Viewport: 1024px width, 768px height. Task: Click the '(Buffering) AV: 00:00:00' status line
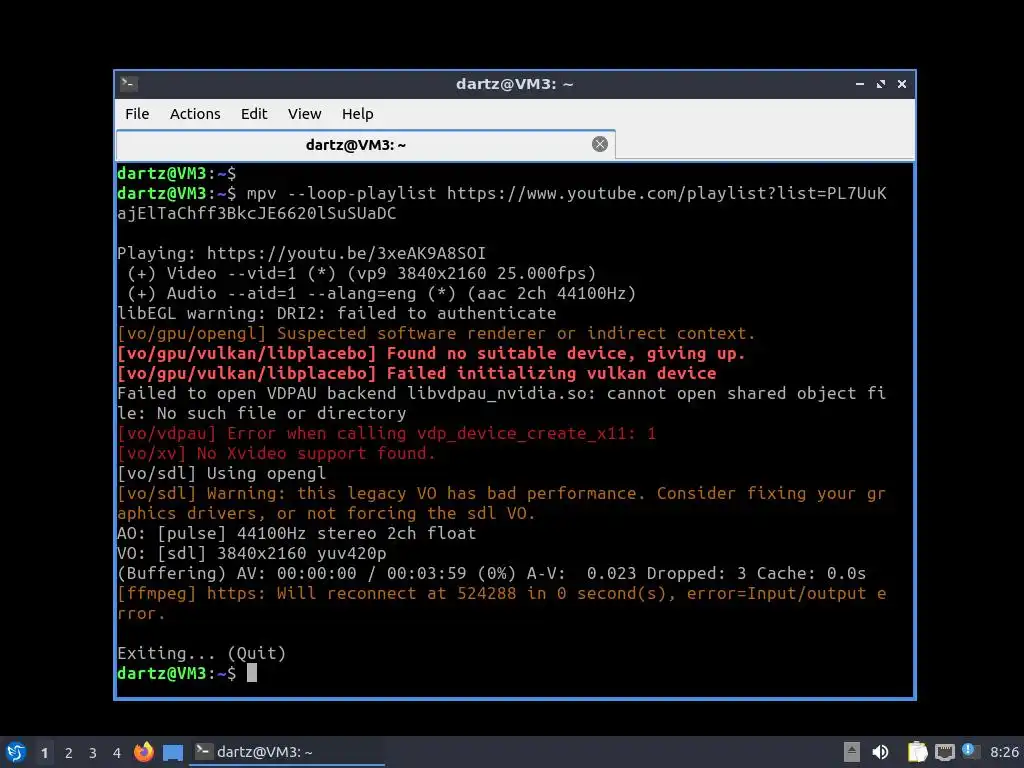click(x=491, y=573)
